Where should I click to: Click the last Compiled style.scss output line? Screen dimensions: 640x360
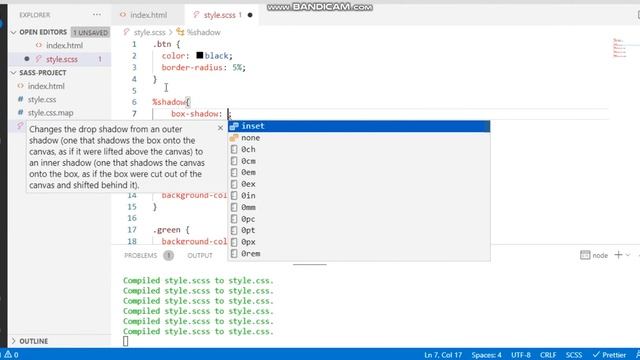(x=198, y=331)
